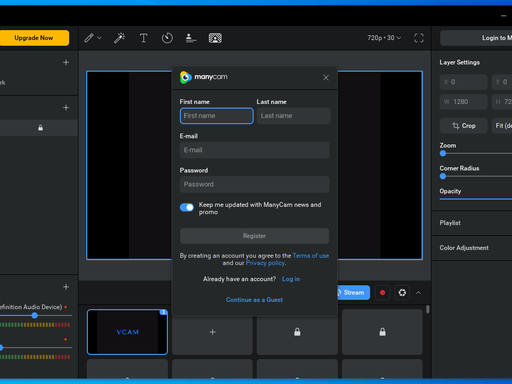Focus the E-mail field
Screen dimensions: 512x384
pos(255,150)
